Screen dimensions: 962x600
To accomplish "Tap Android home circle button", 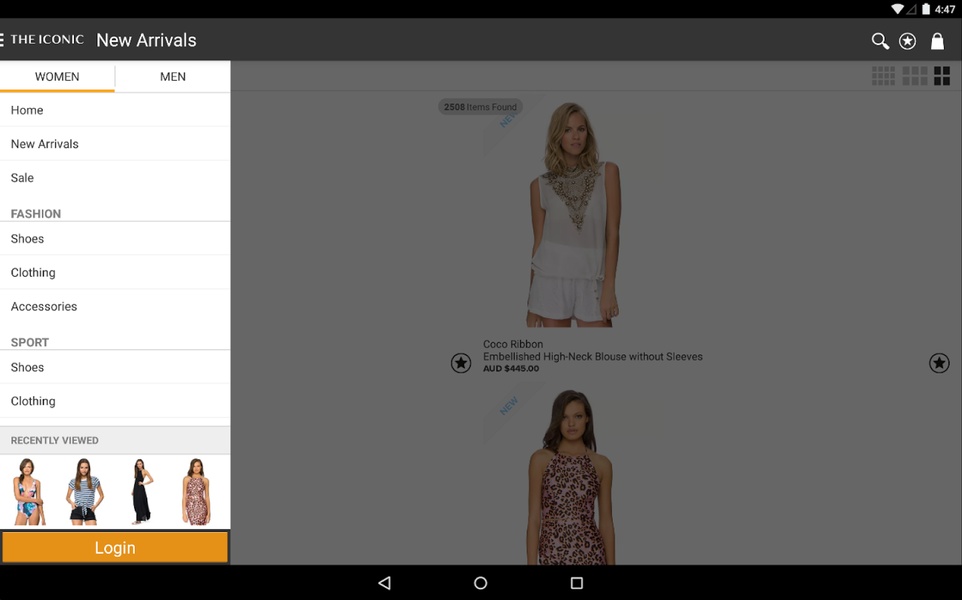I will coord(480,583).
